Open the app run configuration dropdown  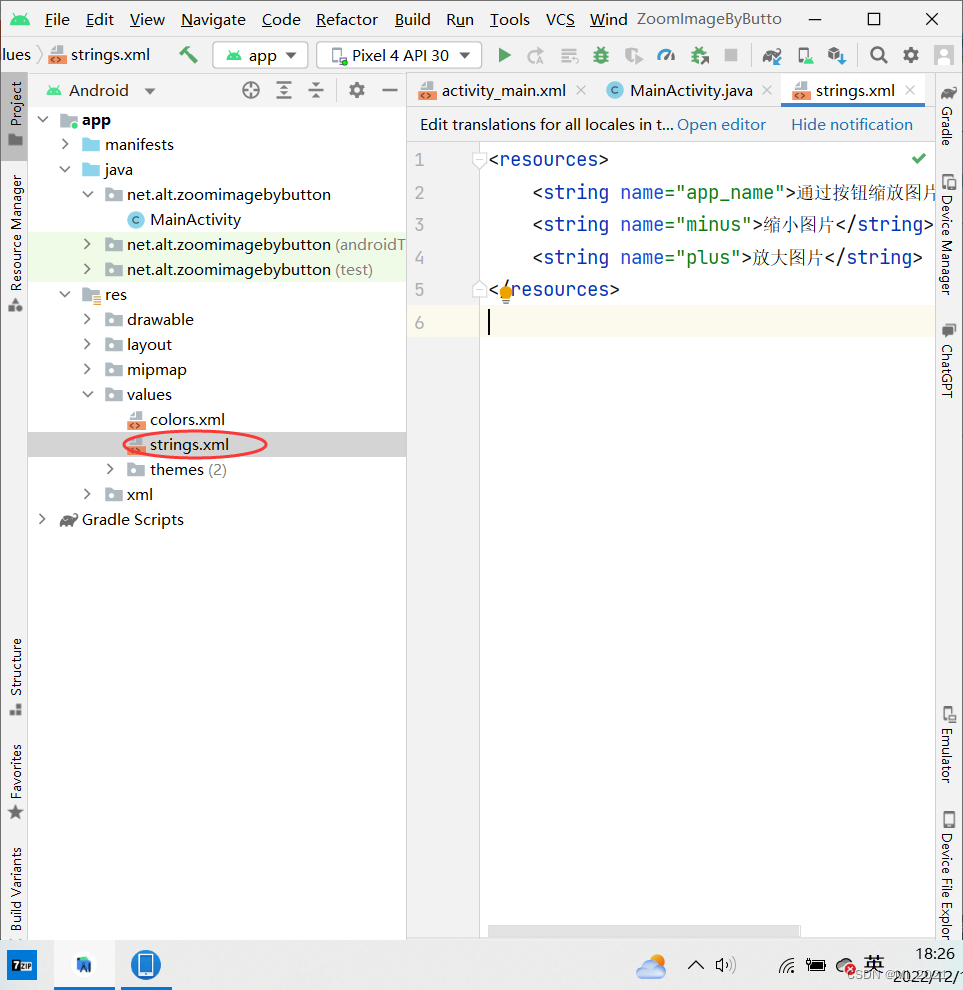260,56
